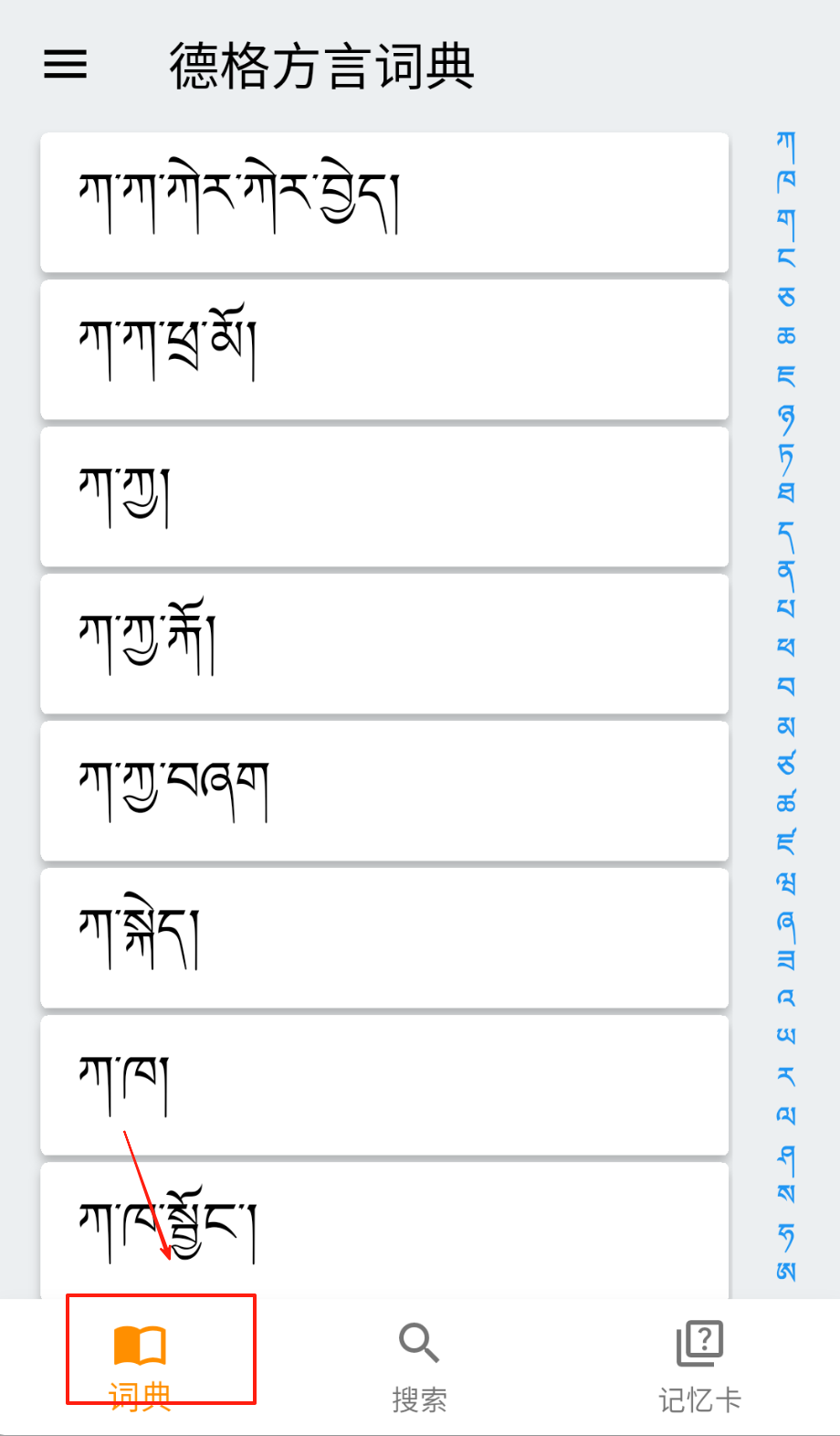Jump to letter མ in alphabet index
Image resolution: width=840 pixels, height=1436 pixels.
click(x=786, y=725)
